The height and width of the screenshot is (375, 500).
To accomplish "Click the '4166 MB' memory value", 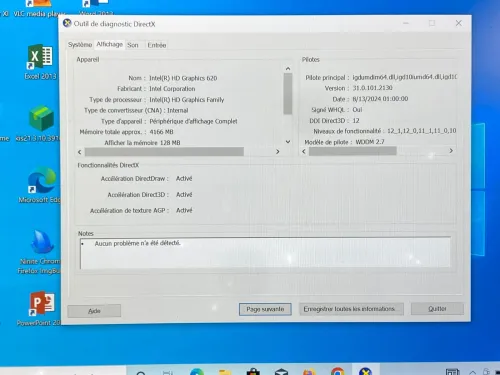I will click(x=161, y=132).
